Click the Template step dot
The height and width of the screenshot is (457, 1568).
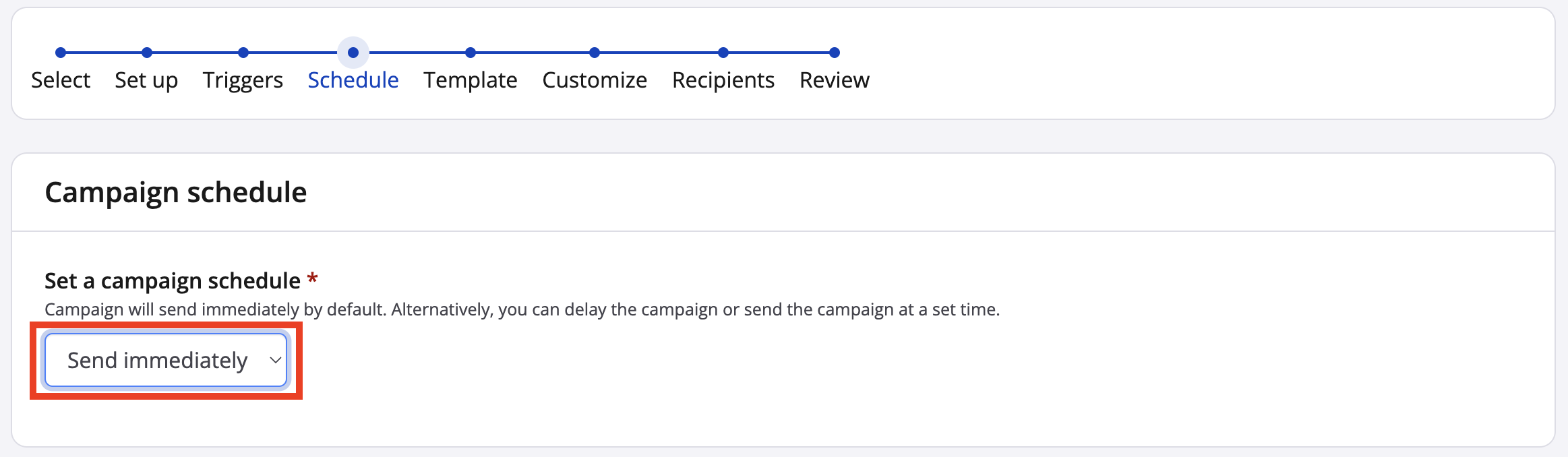(x=471, y=53)
